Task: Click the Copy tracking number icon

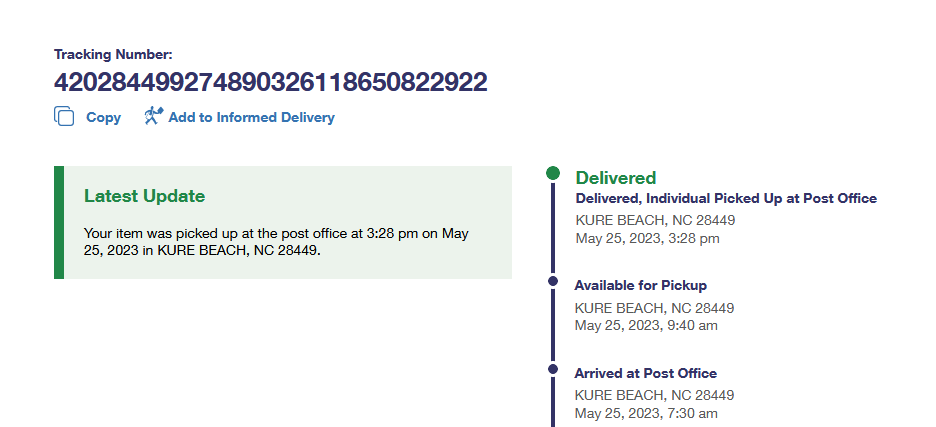Action: 64,117
